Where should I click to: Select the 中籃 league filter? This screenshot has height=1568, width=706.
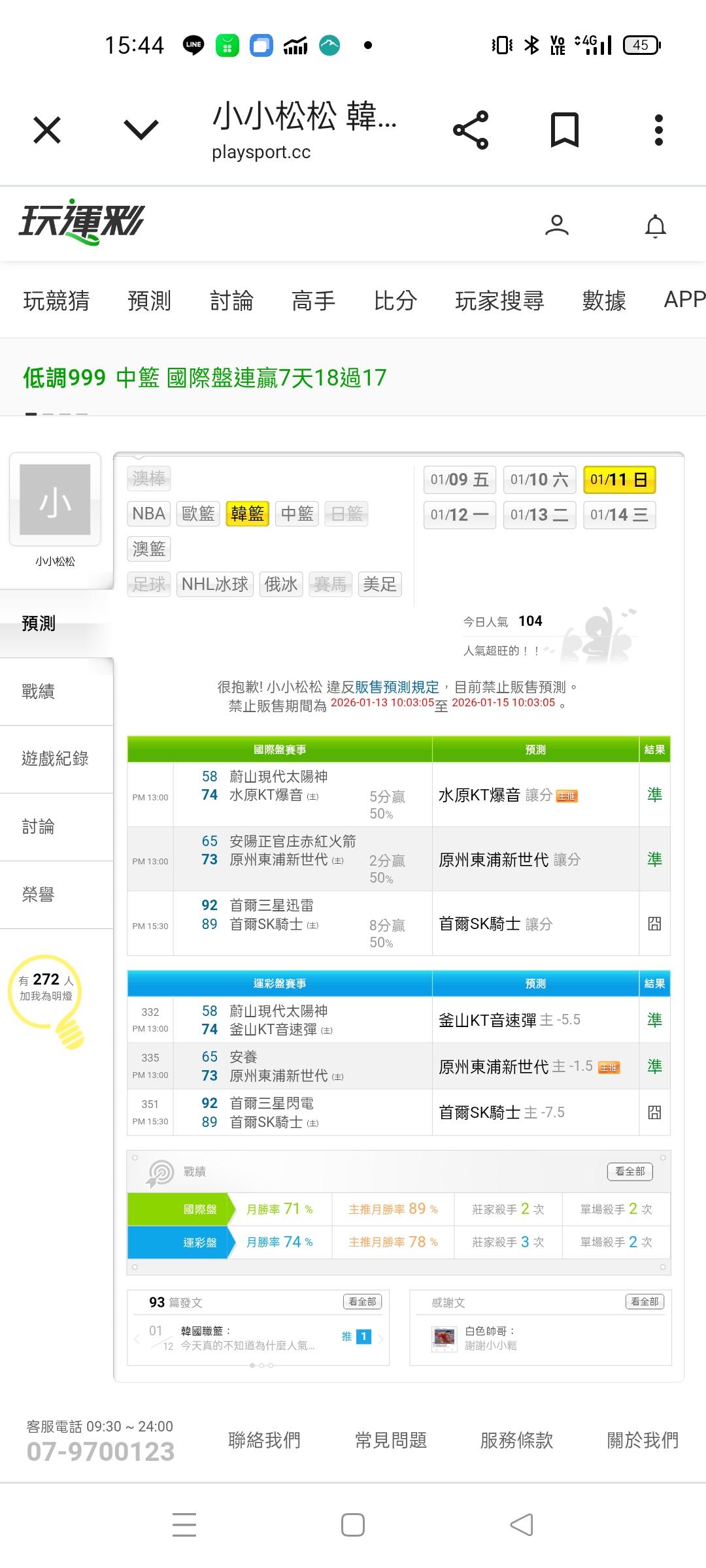tap(297, 514)
